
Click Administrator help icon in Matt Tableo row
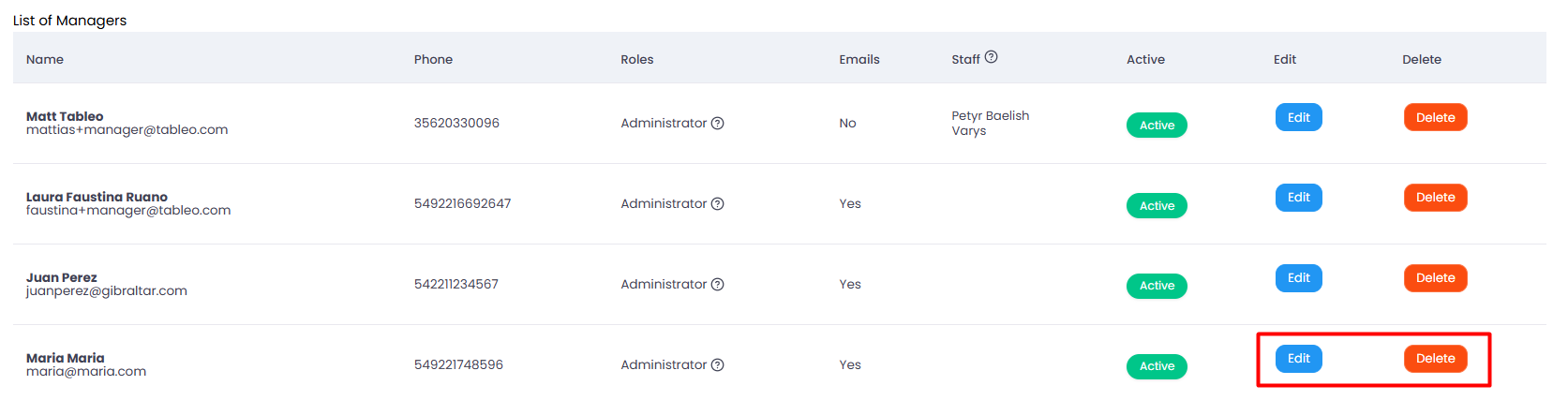pyautogui.click(x=717, y=124)
